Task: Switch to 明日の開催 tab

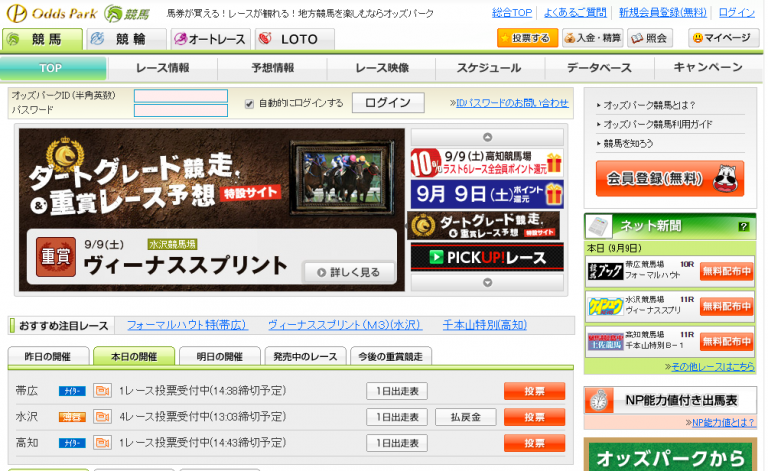Action: tap(219, 356)
